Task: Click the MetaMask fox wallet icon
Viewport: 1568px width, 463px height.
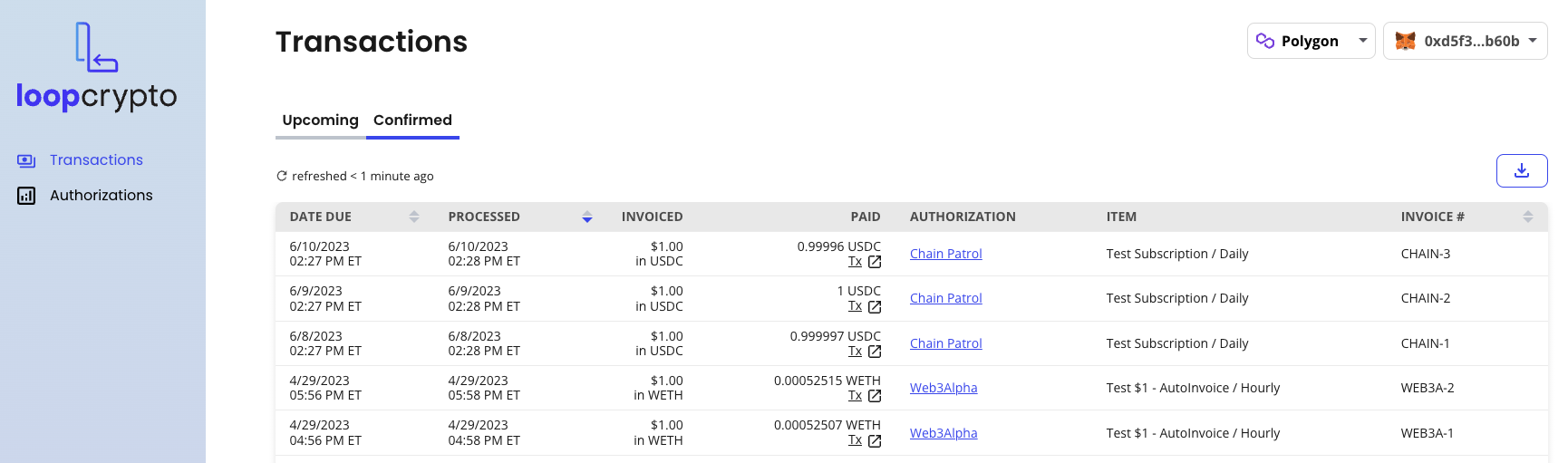Action: [1405, 41]
